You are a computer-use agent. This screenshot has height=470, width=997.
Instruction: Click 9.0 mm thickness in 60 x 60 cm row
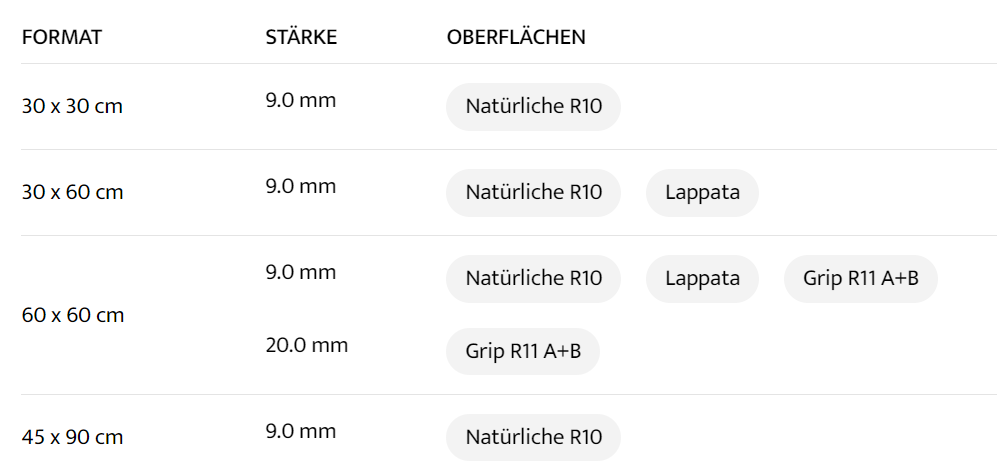(300, 272)
